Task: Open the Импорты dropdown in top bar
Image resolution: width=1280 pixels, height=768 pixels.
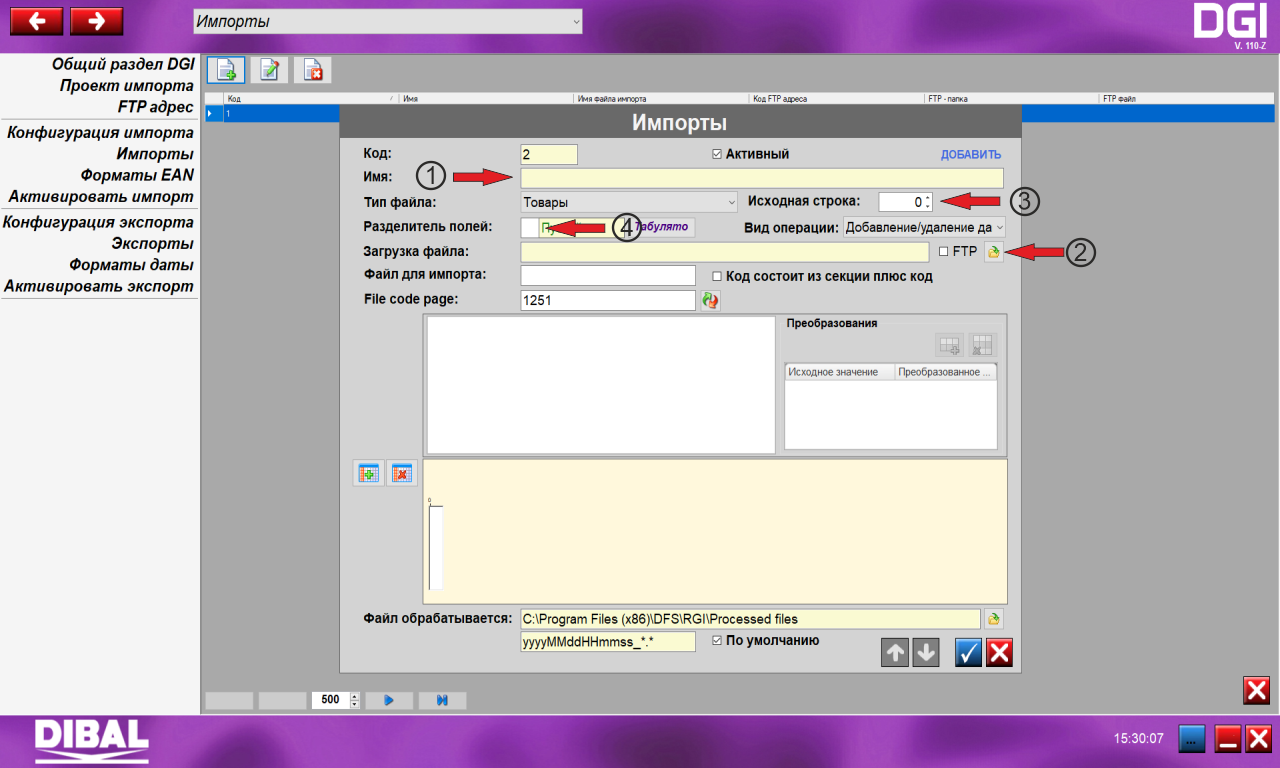Action: click(x=387, y=21)
